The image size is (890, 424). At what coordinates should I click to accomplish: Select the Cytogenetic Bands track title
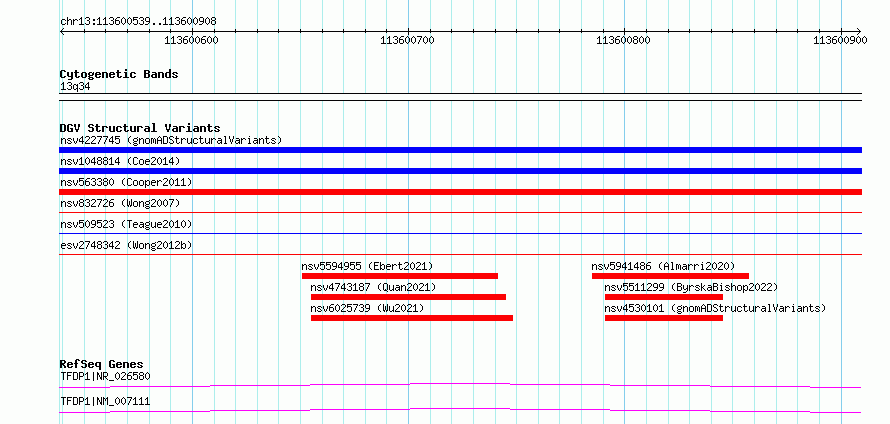click(119, 74)
